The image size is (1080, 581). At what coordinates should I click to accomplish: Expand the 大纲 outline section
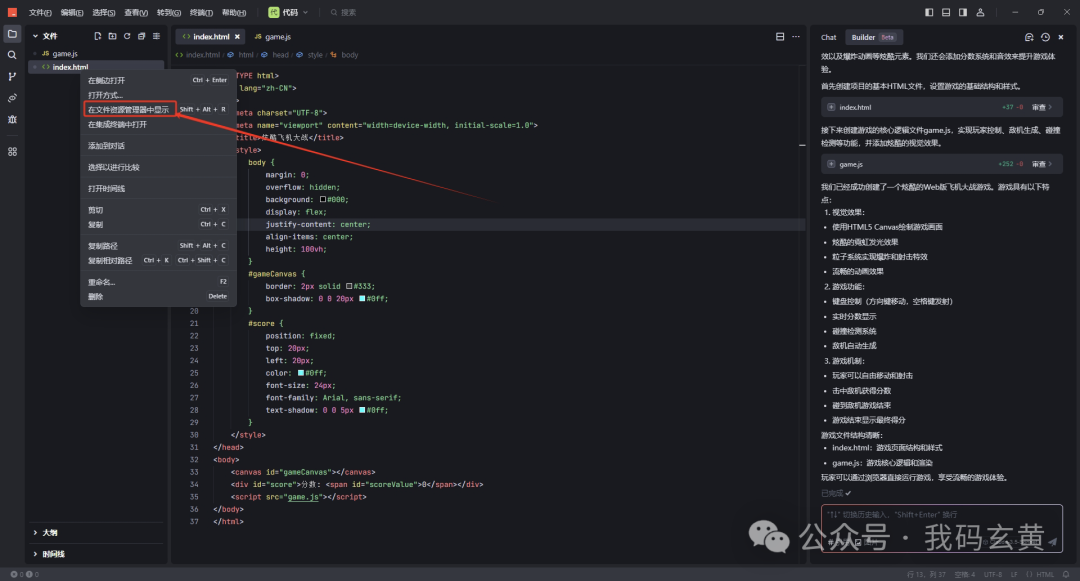(45, 532)
